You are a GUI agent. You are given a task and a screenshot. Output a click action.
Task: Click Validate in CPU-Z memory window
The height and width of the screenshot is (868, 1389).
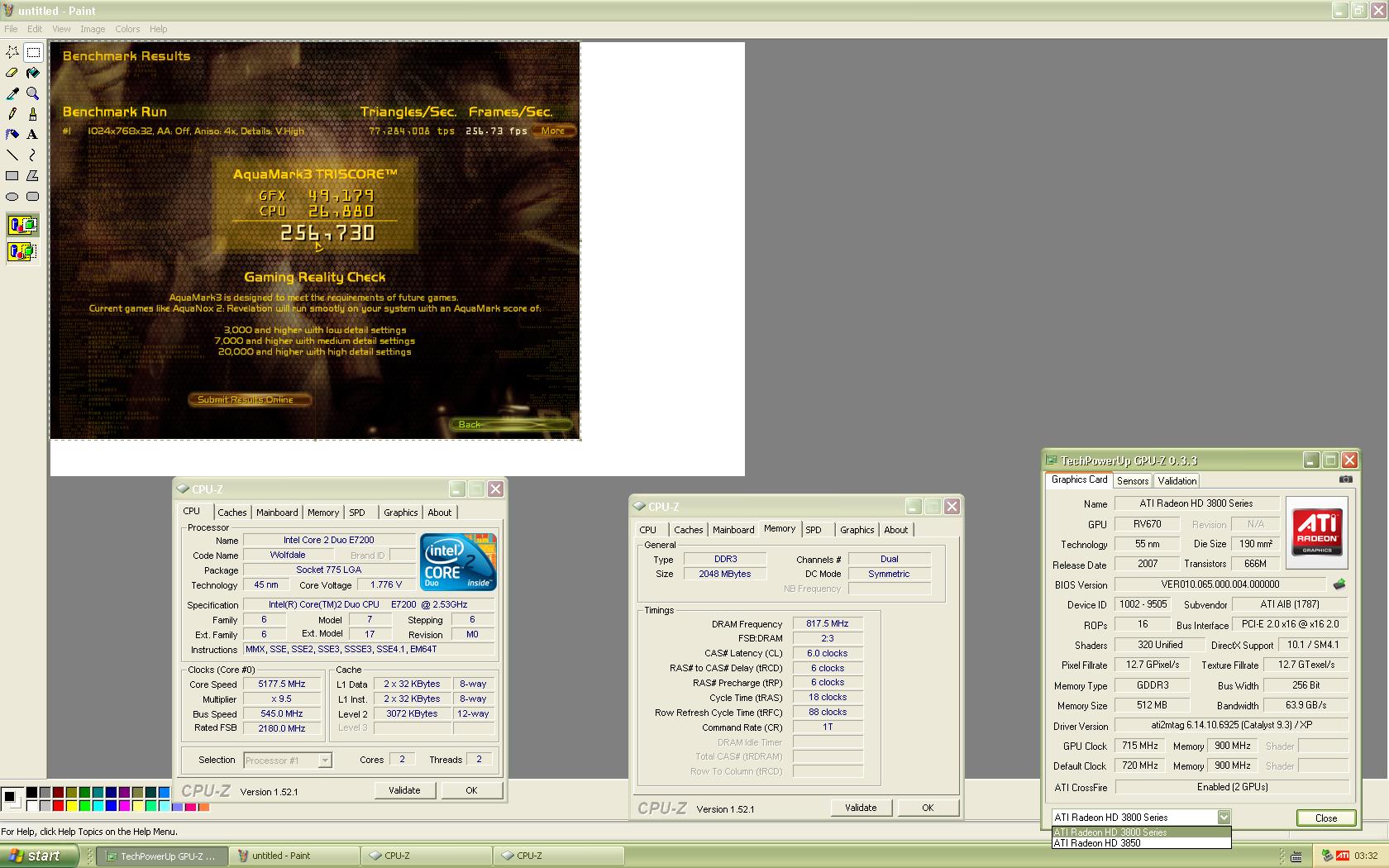[861, 808]
